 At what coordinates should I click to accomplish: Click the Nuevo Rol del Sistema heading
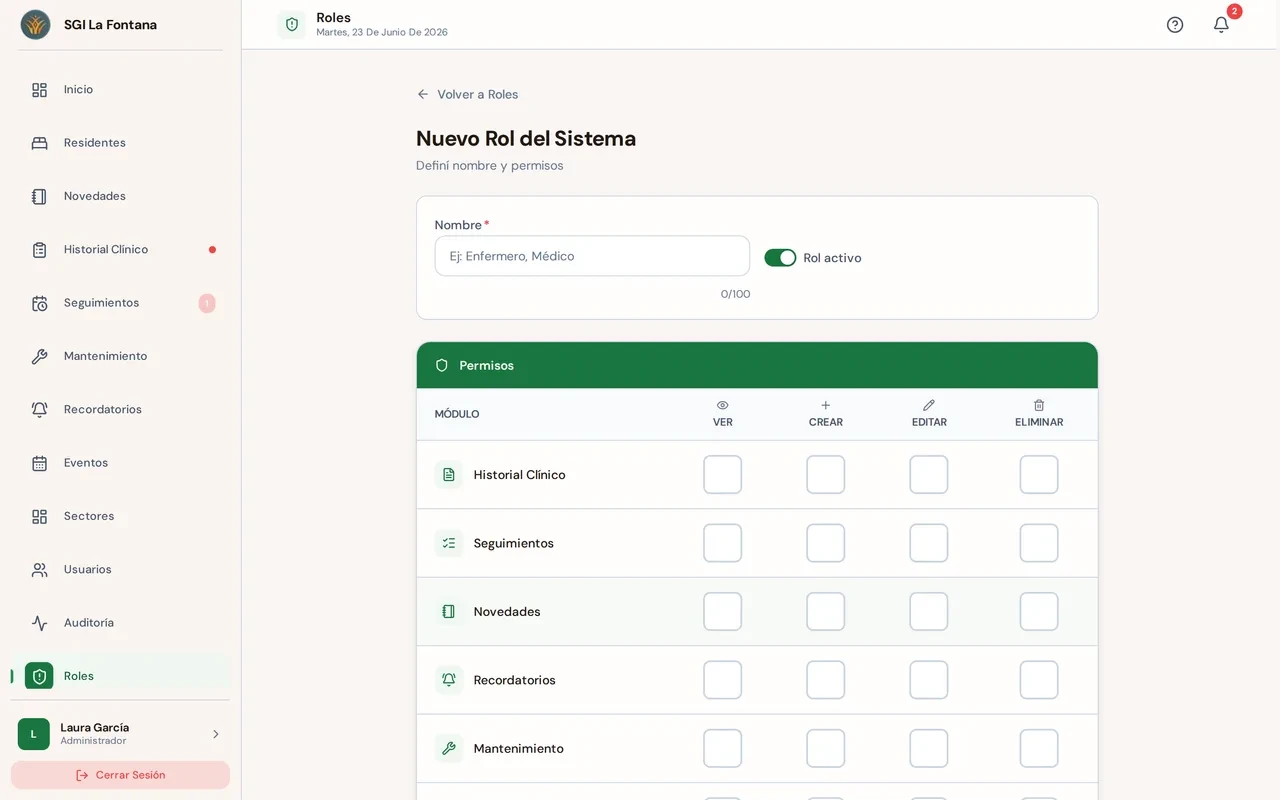(526, 139)
